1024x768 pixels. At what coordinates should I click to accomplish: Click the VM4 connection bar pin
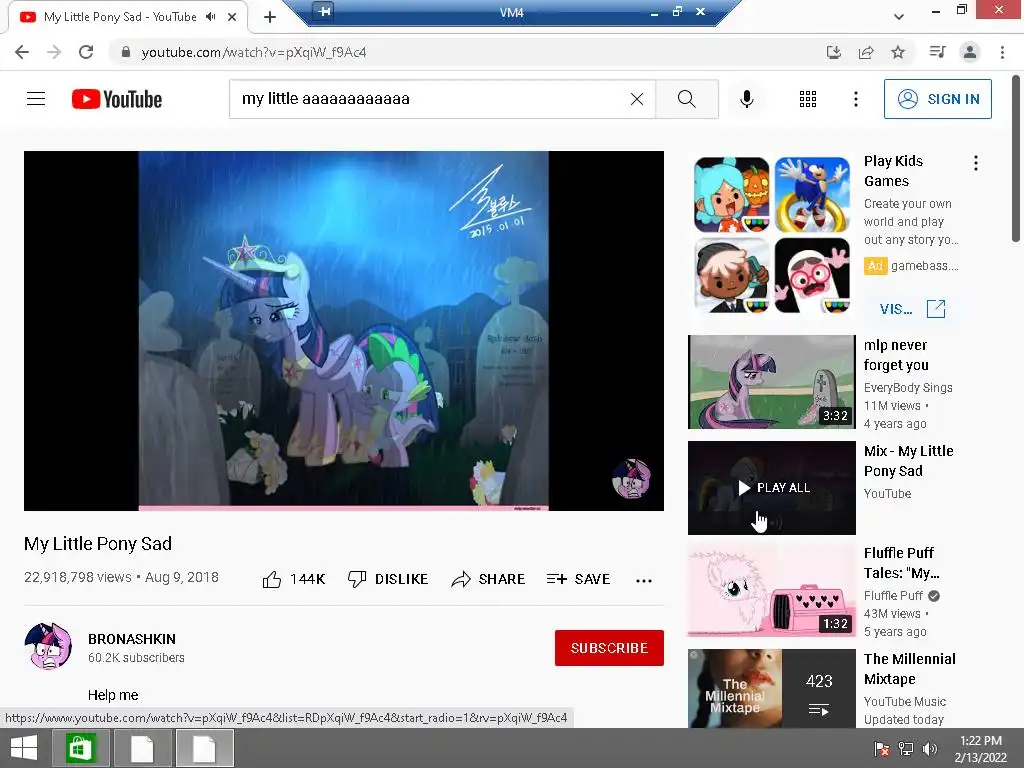click(x=323, y=10)
